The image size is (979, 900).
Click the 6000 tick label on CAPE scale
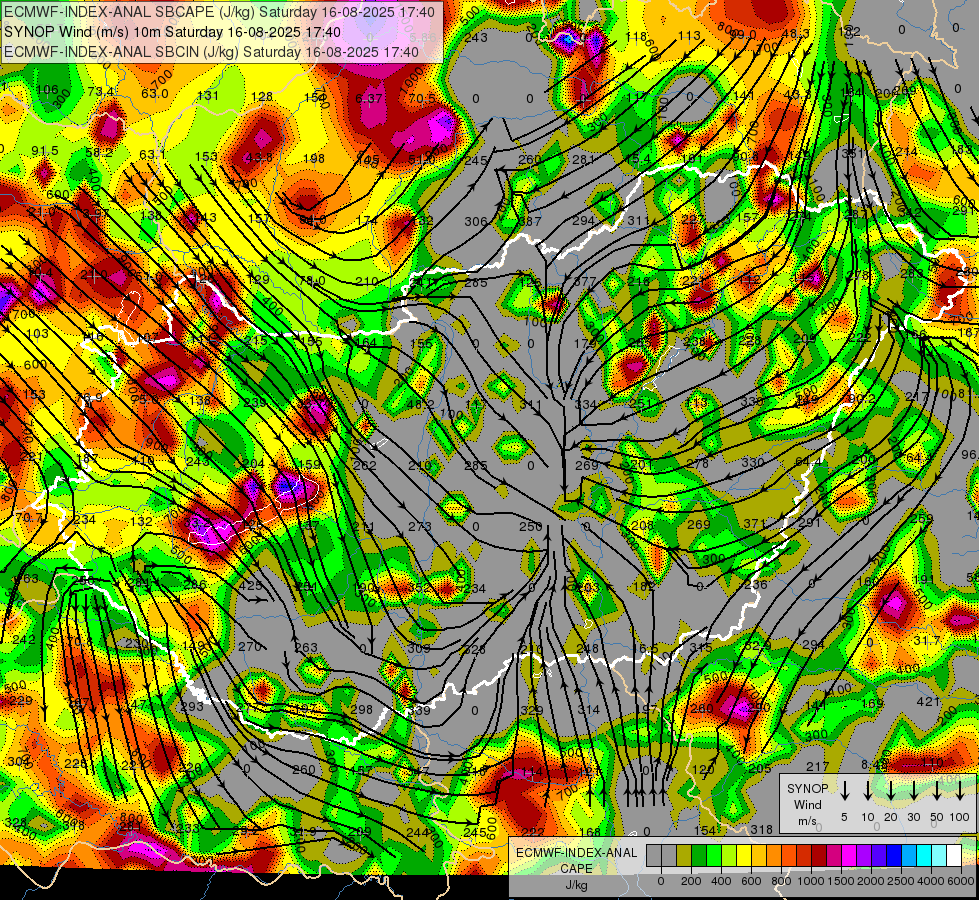[x=961, y=881]
